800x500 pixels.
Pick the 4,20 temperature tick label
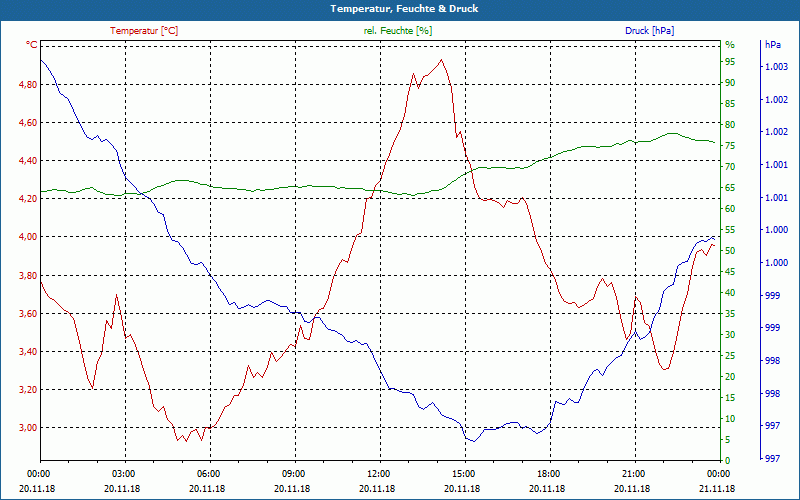click(28, 198)
